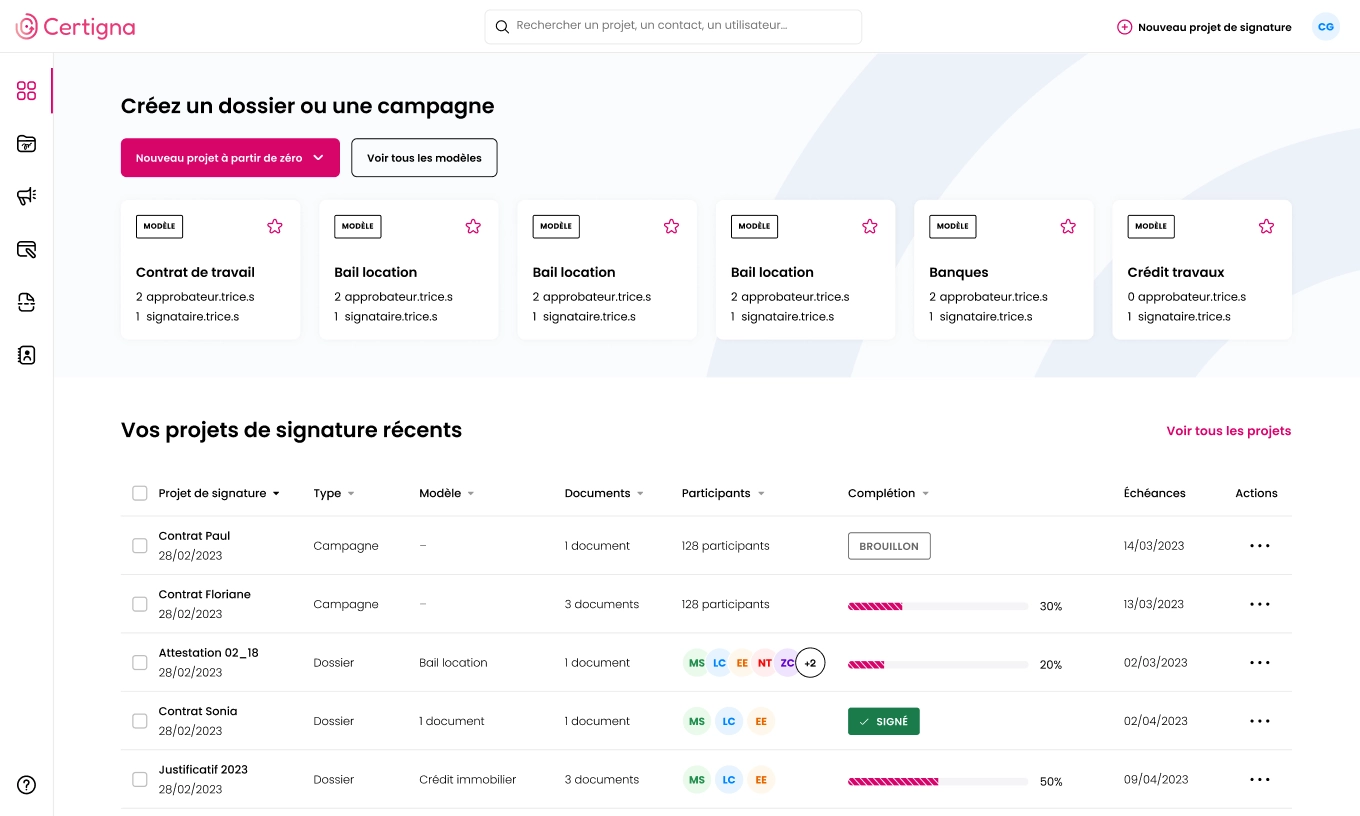
Task: Check the Contrat Sonia row checkbox
Action: point(140,721)
